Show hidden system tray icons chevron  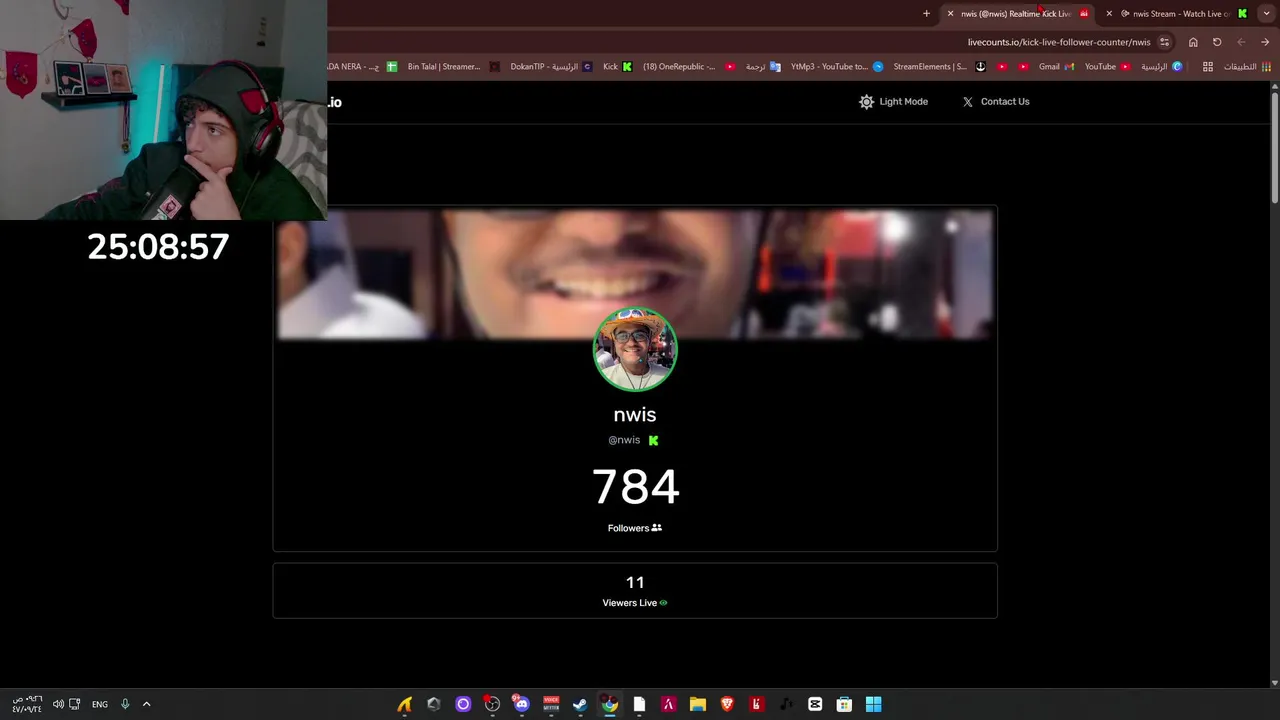click(146, 704)
